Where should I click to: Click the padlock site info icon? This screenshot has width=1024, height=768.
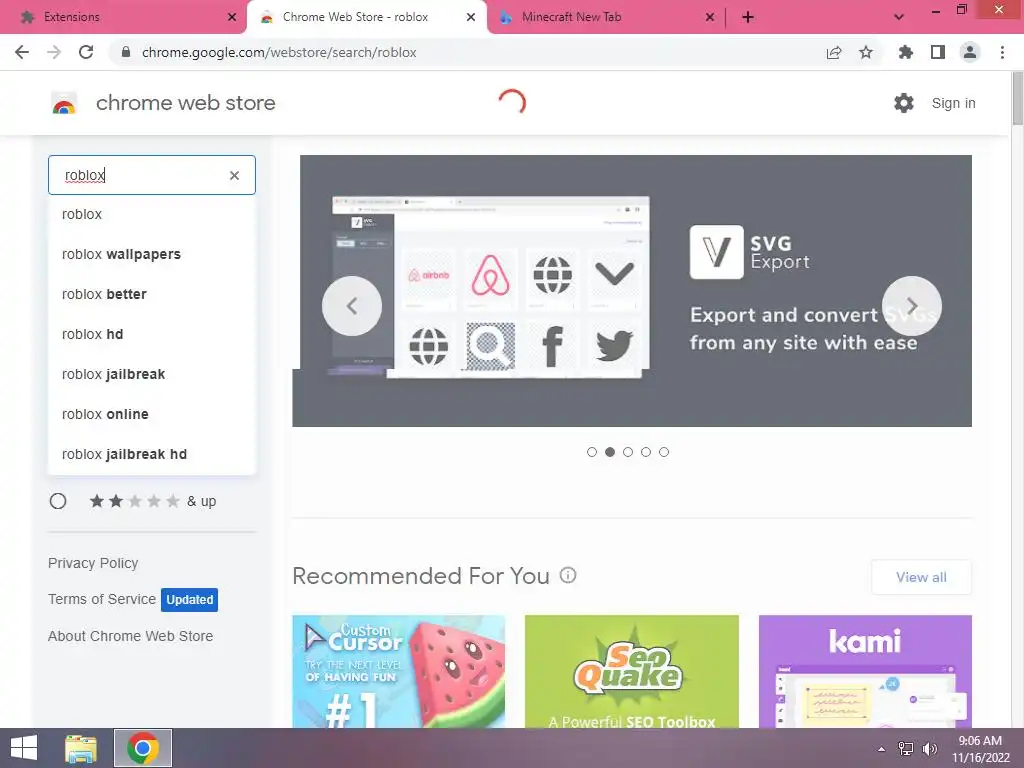pos(126,52)
